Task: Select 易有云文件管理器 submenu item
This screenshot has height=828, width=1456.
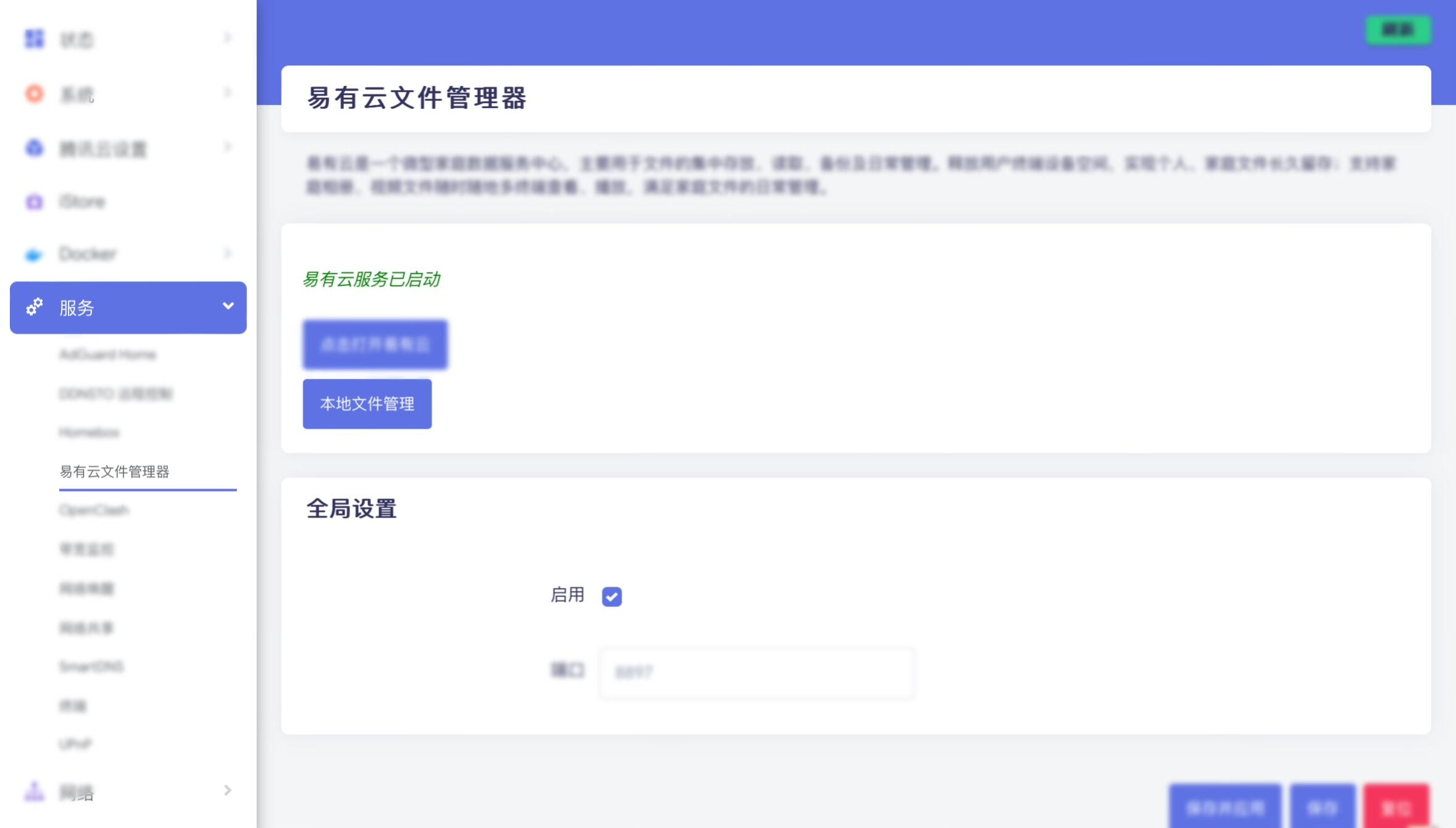Action: 114,472
